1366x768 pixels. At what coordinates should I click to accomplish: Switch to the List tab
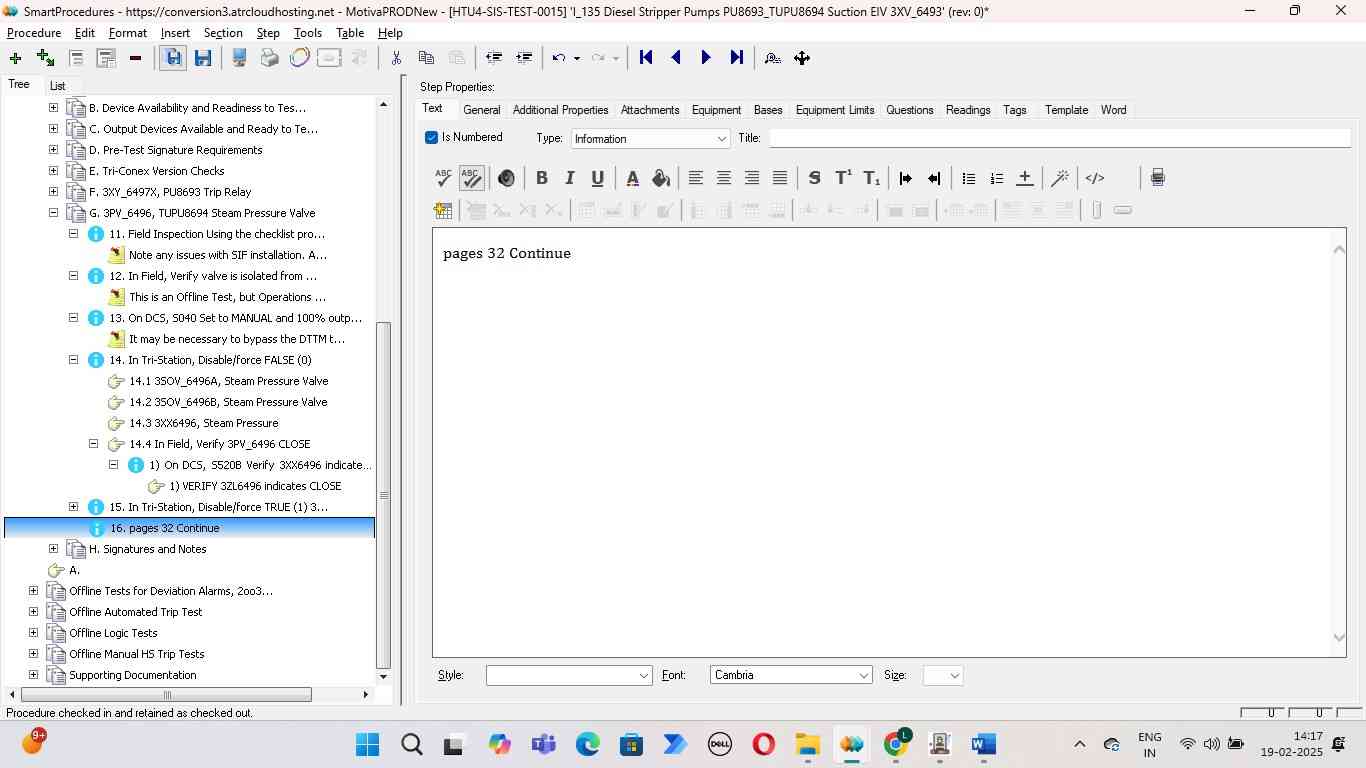pyautogui.click(x=57, y=86)
